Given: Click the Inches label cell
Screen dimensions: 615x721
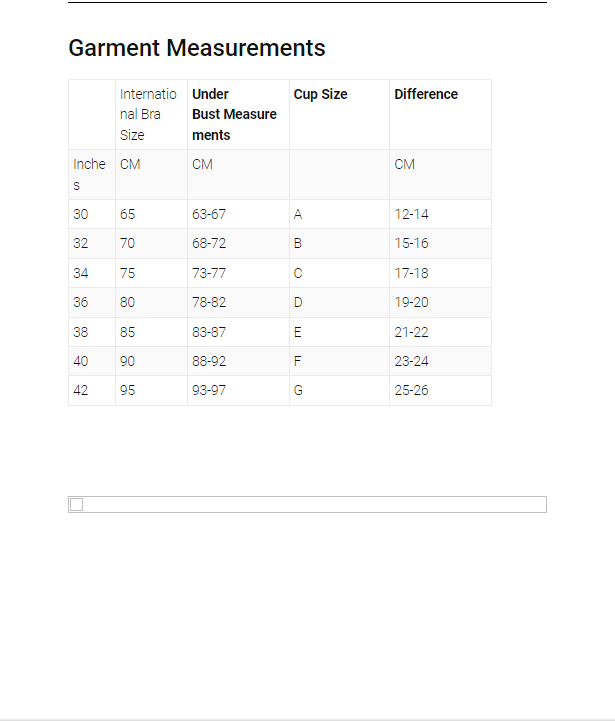Looking at the screenshot, I should (x=89, y=174).
